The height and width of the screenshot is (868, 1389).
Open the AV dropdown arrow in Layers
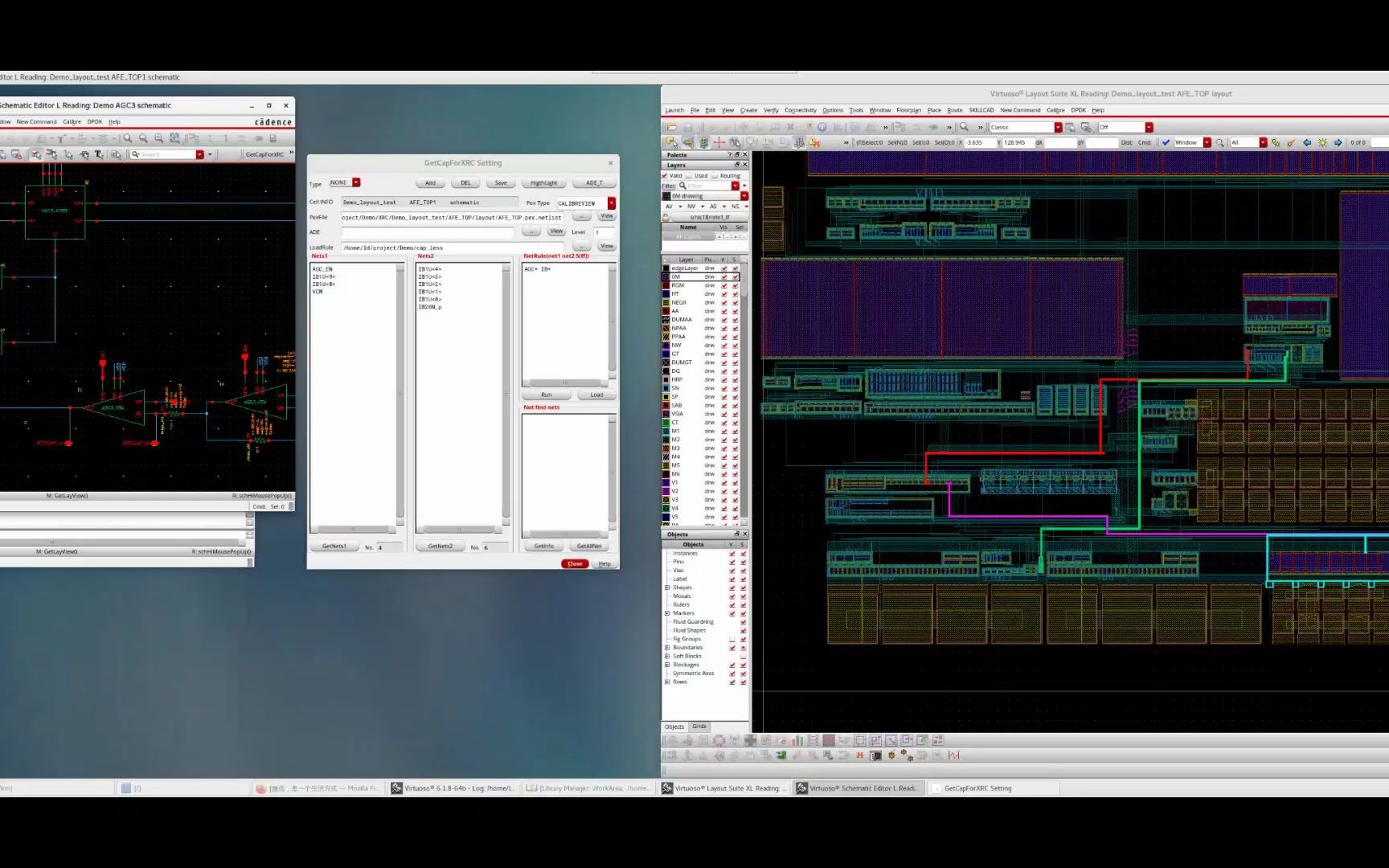(x=680, y=207)
